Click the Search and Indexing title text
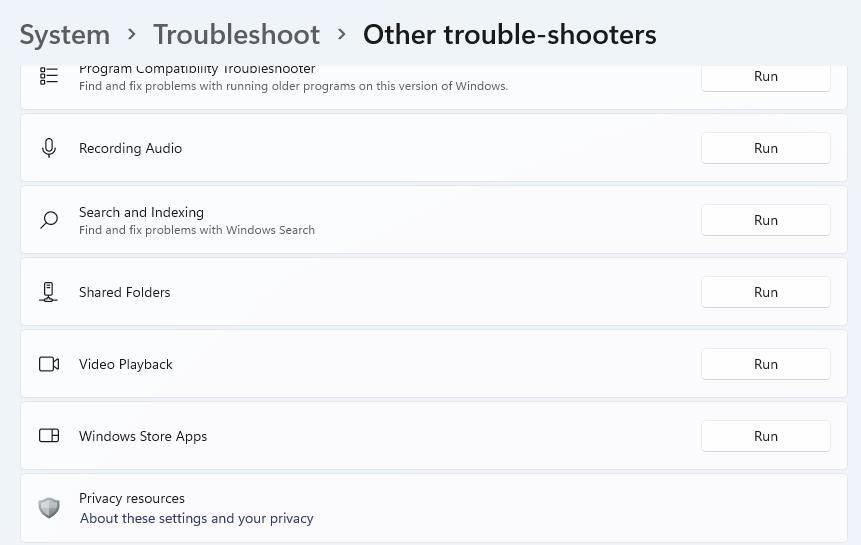This screenshot has width=861, height=545. pyautogui.click(x=141, y=212)
